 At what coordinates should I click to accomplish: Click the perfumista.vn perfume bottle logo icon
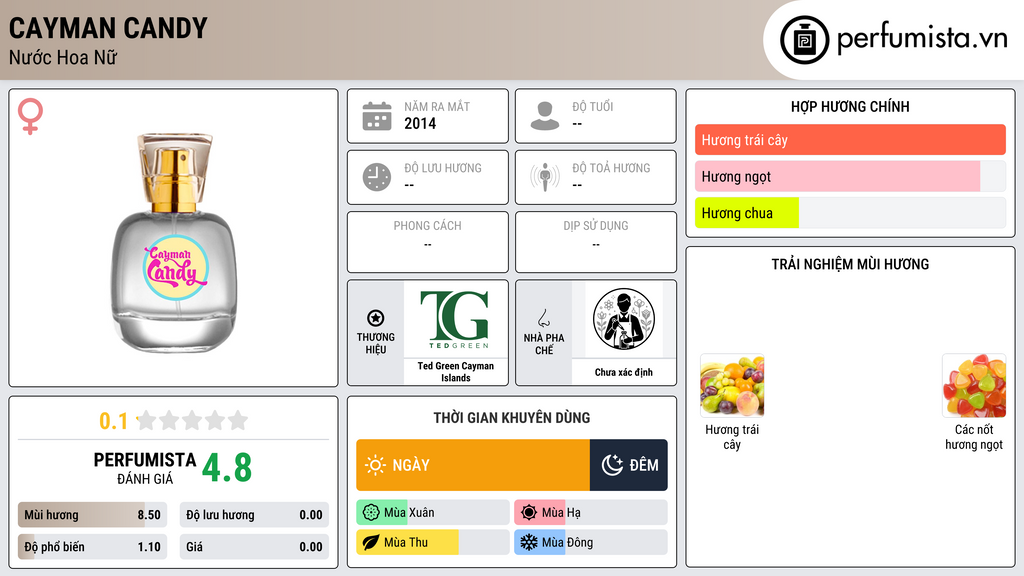(804, 40)
